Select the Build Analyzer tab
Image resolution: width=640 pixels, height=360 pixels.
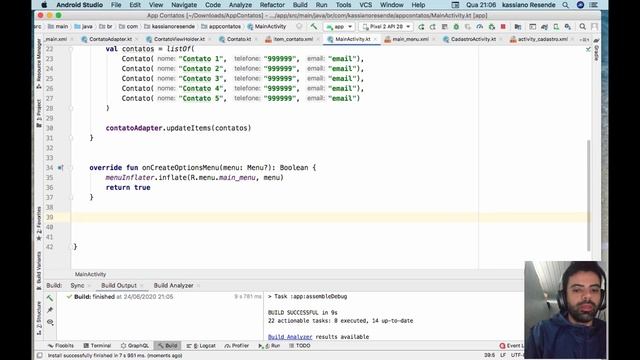(x=173, y=285)
